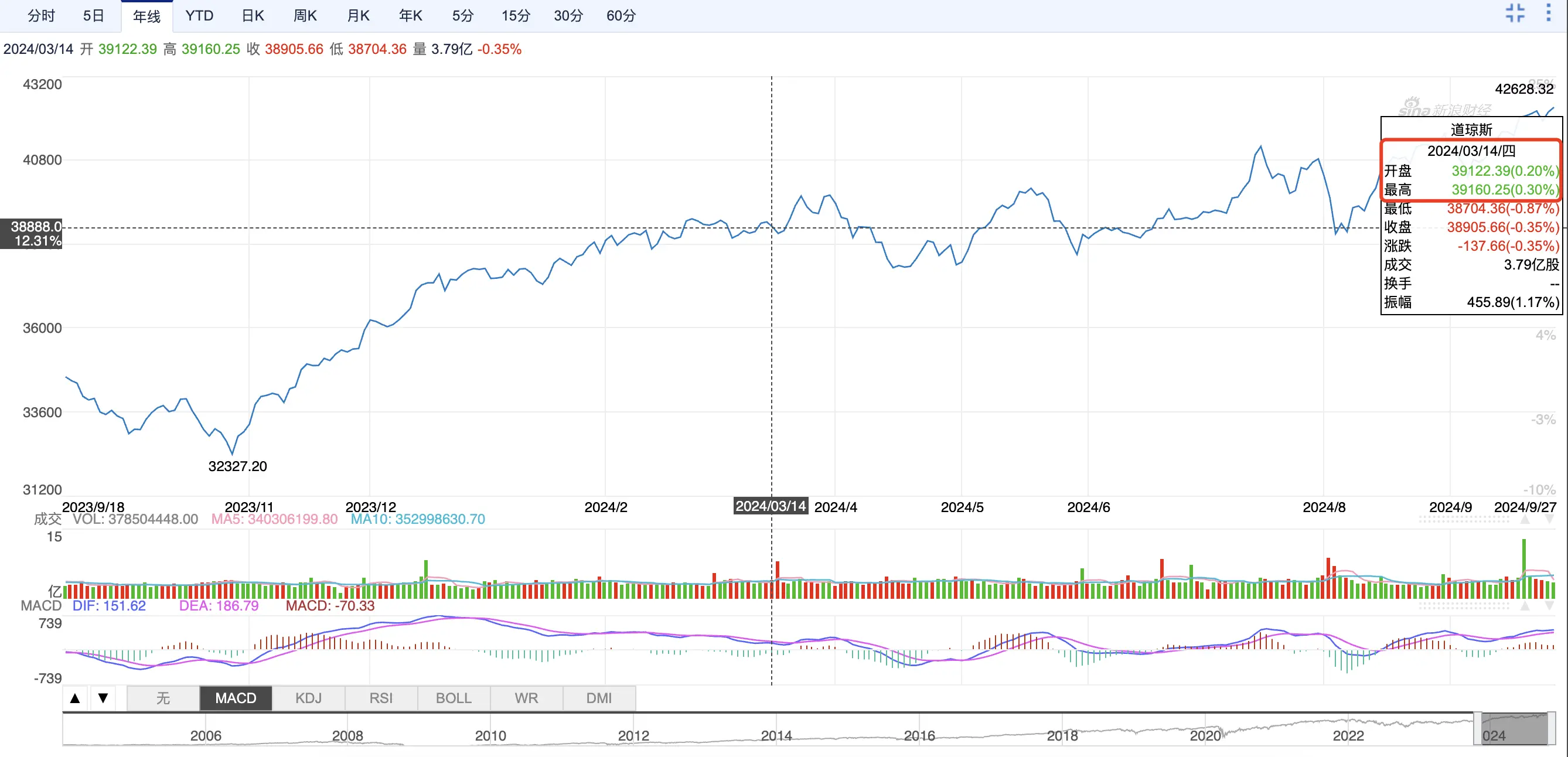Click the 2010 area of overview timeline
Image resolution: width=1568 pixels, height=757 pixels.
pyautogui.click(x=490, y=735)
